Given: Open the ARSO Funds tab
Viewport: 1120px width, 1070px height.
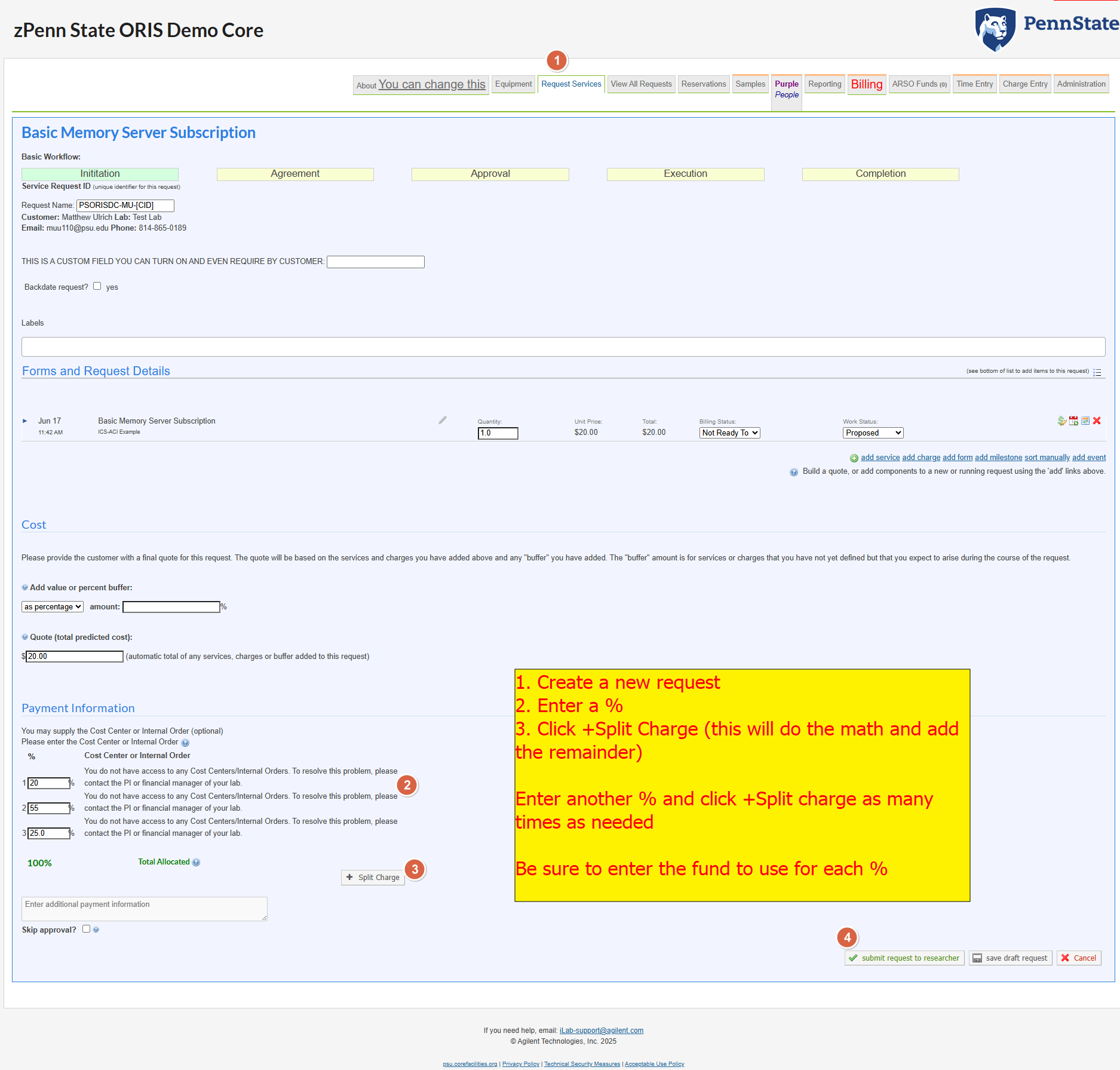Looking at the screenshot, I should click(x=919, y=84).
